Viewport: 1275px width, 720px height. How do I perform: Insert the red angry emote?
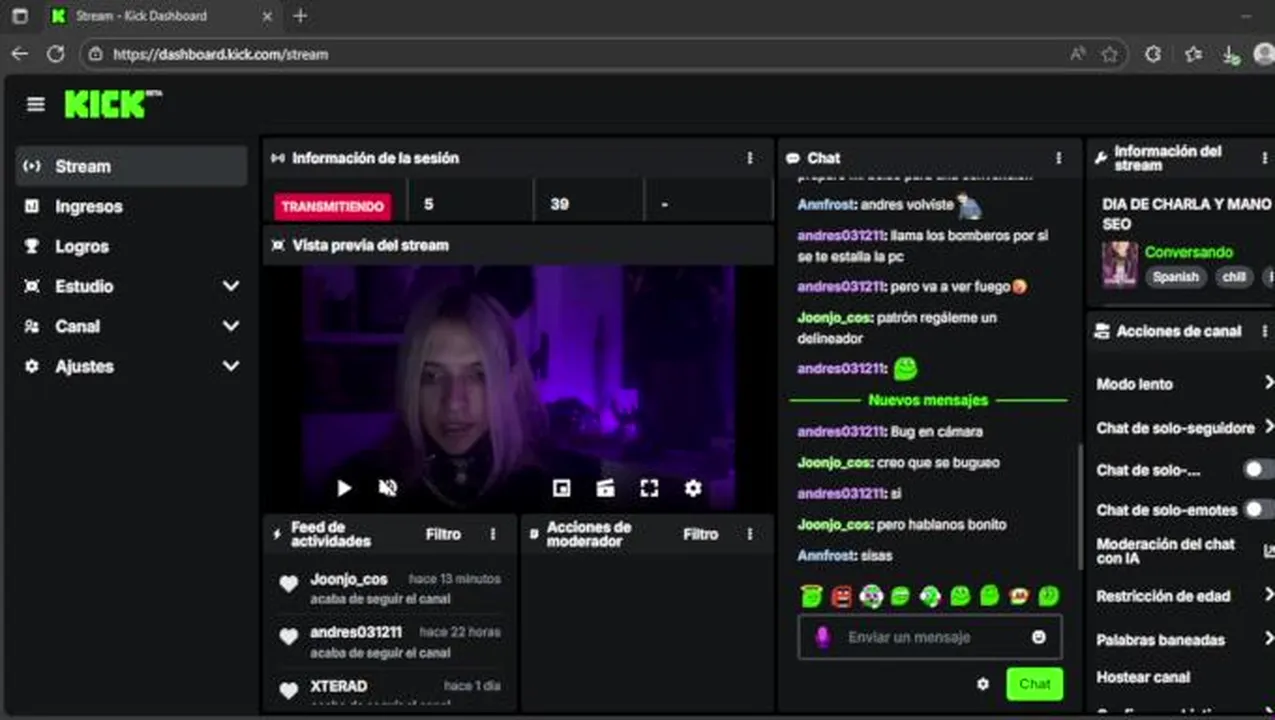click(842, 596)
